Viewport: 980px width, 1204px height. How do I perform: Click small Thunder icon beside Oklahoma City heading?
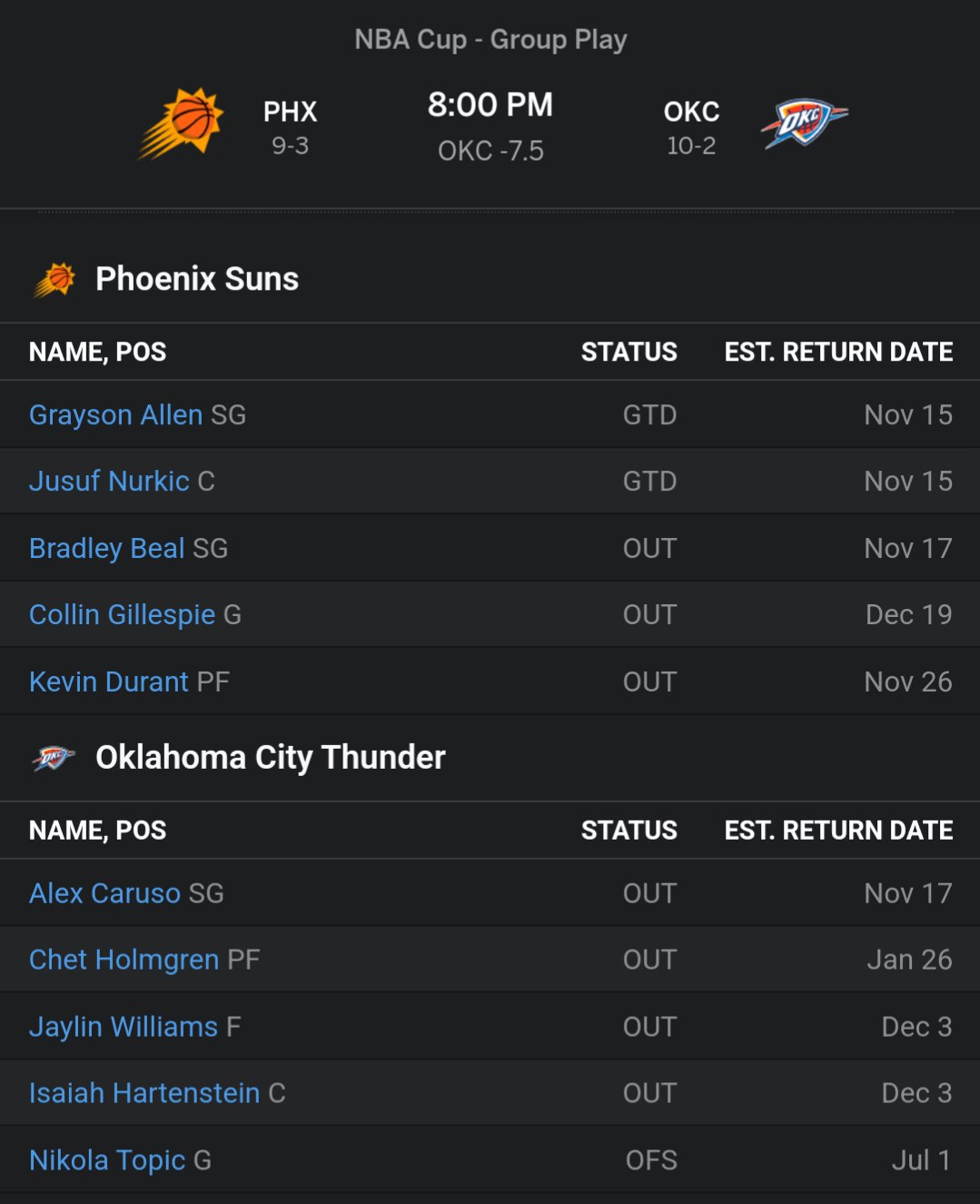click(x=54, y=757)
